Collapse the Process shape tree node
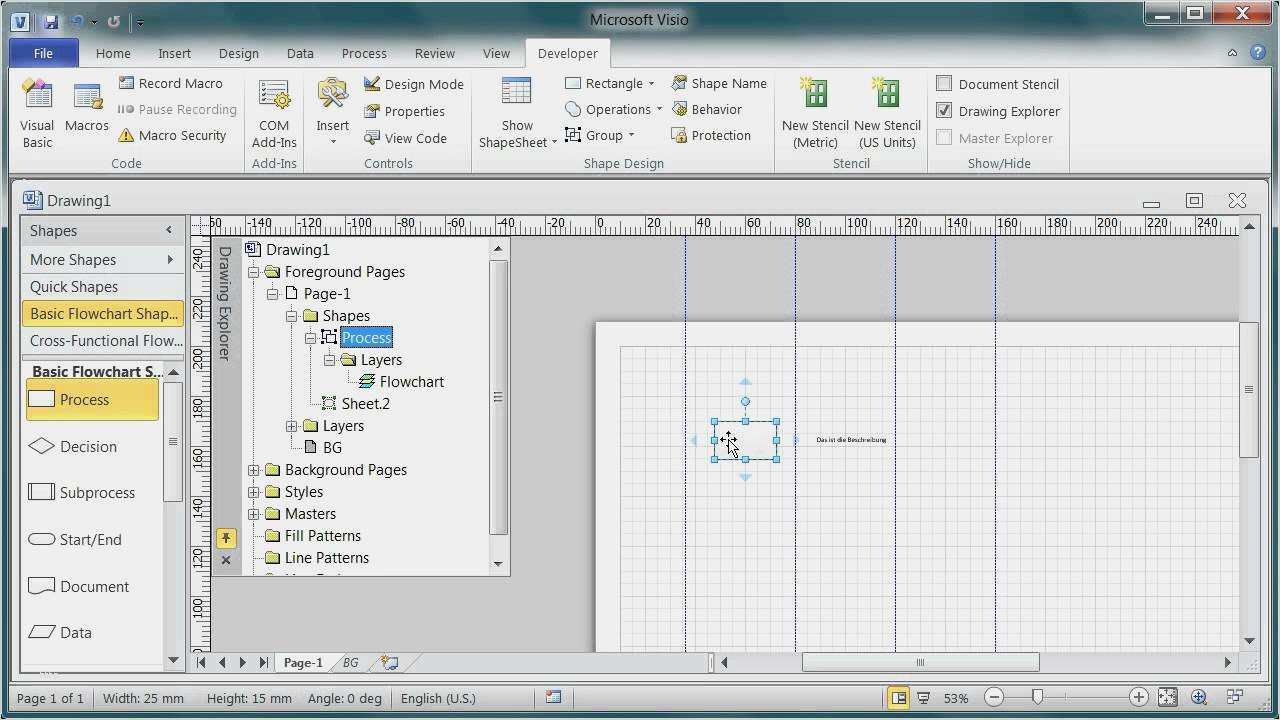The width and height of the screenshot is (1280, 720). click(311, 338)
